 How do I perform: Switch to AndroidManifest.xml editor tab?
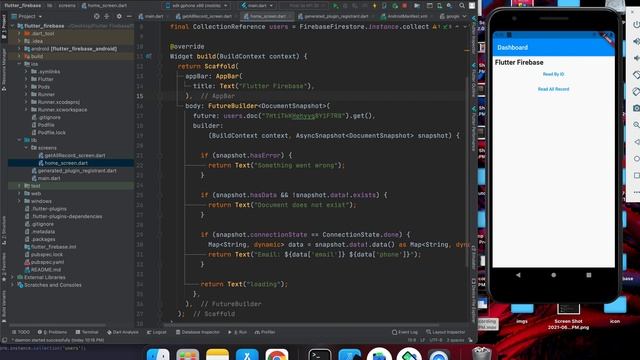[405, 16]
